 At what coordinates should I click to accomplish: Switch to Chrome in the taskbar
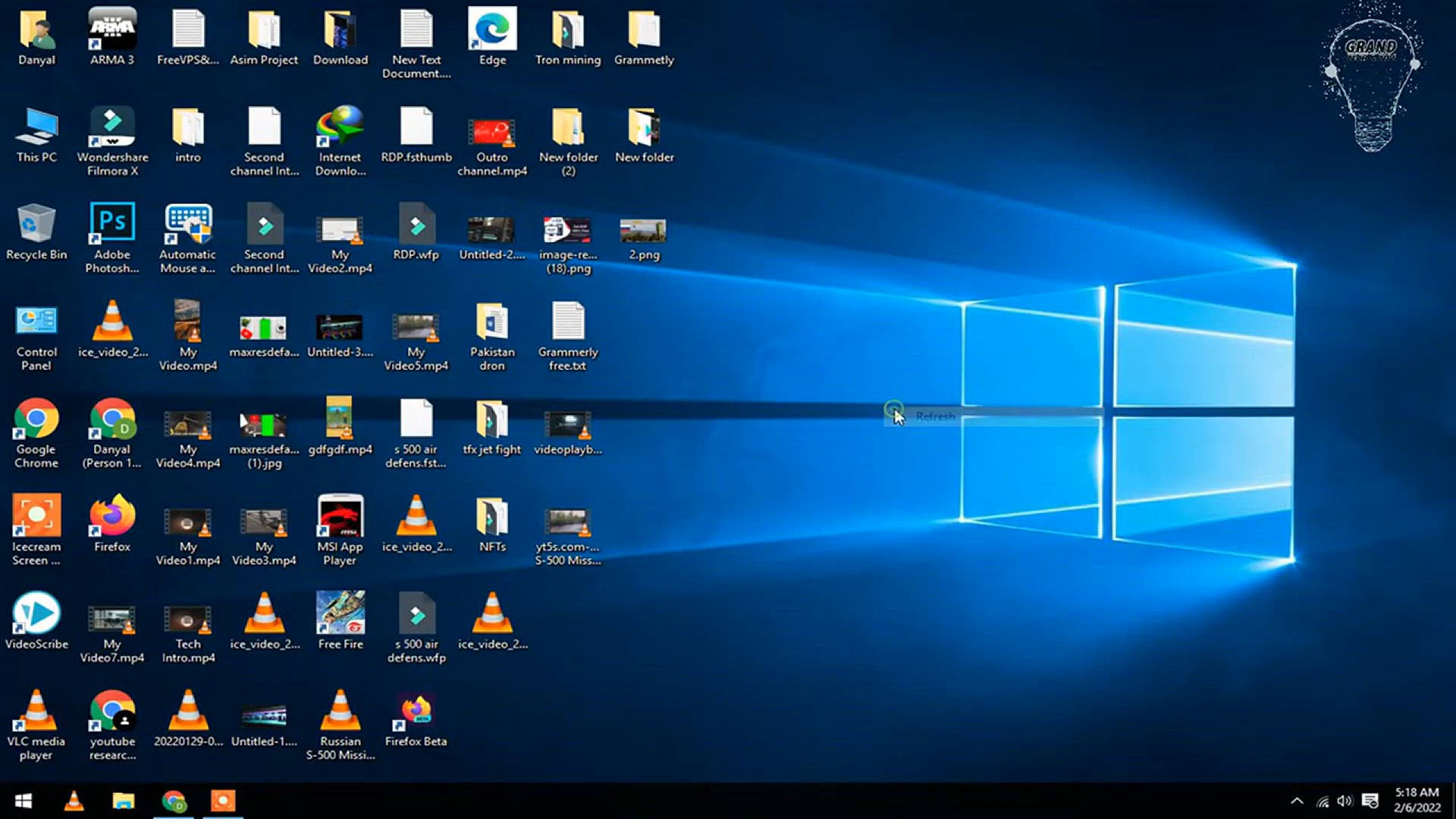click(x=174, y=801)
